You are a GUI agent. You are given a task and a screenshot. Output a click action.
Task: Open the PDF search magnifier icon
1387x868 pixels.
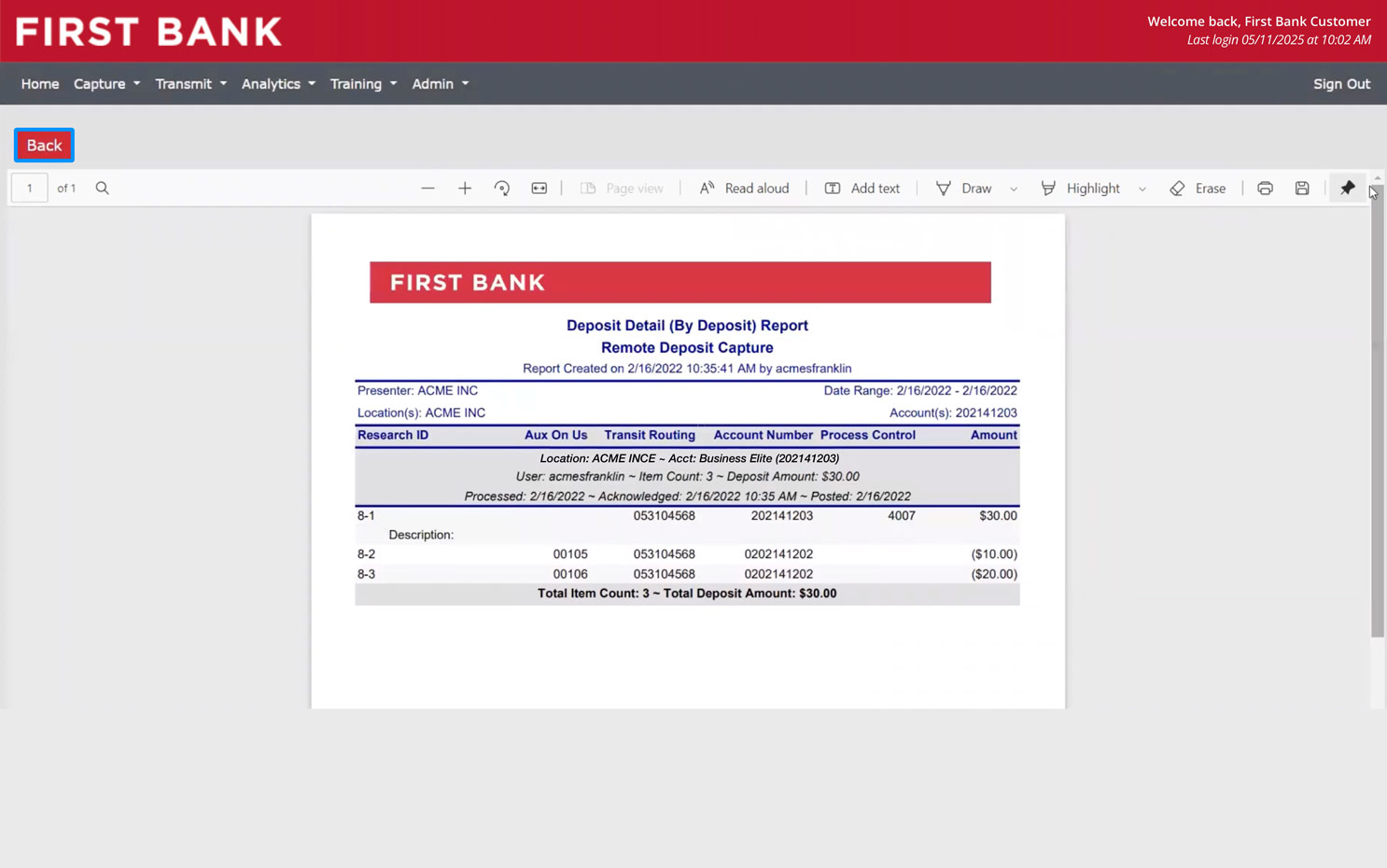pos(103,189)
